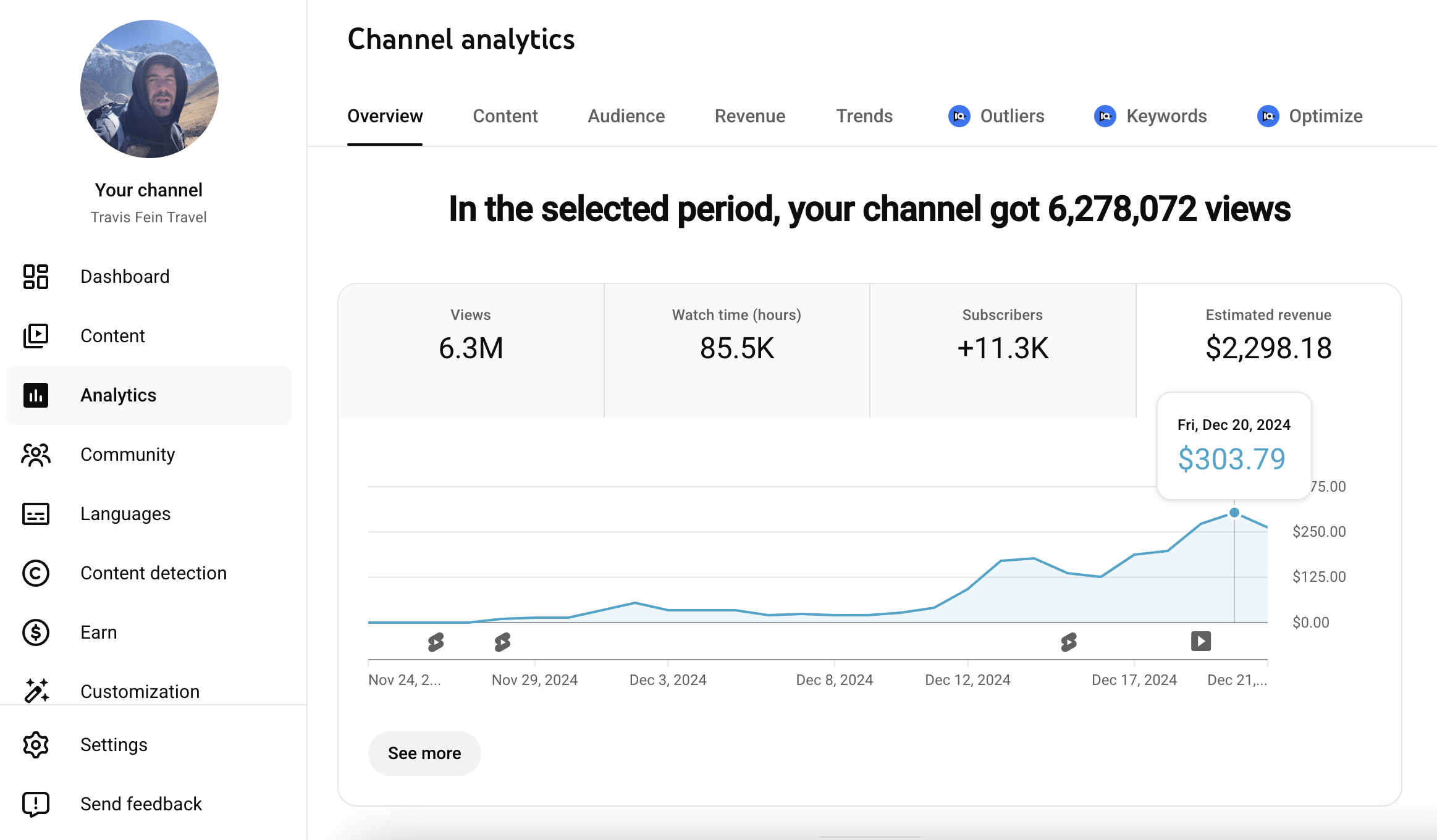Image resolution: width=1437 pixels, height=840 pixels.
Task: Click the Settings gear icon
Action: pos(36,745)
